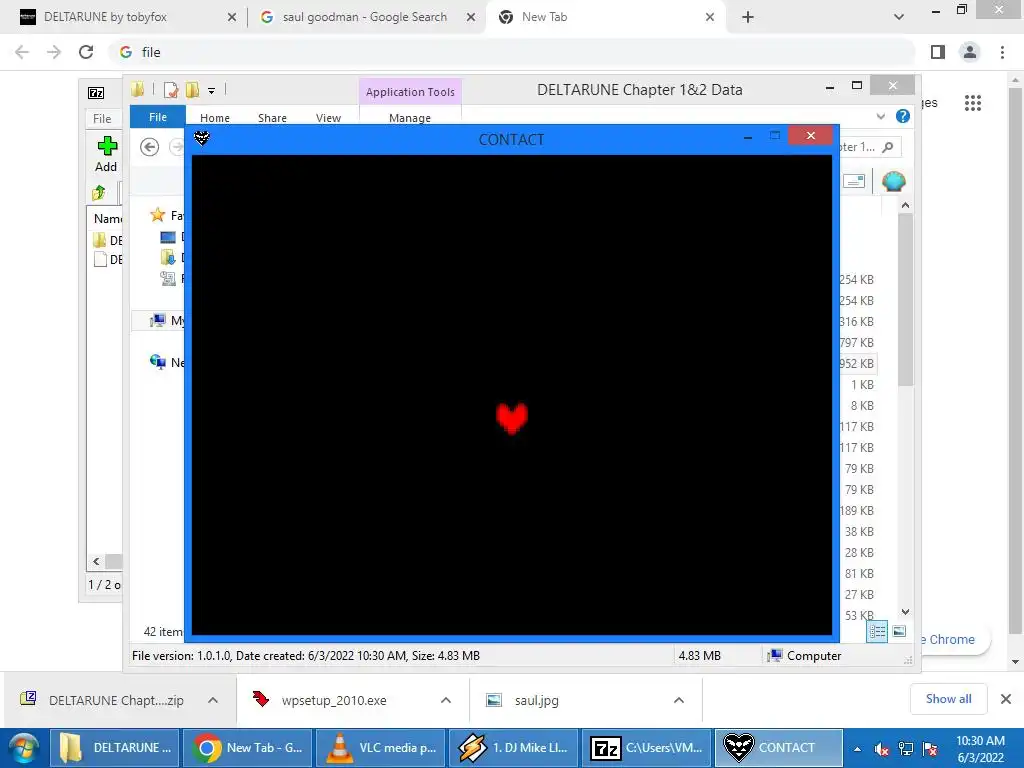Click the CONTACT window title bar heart icon

point(202,138)
